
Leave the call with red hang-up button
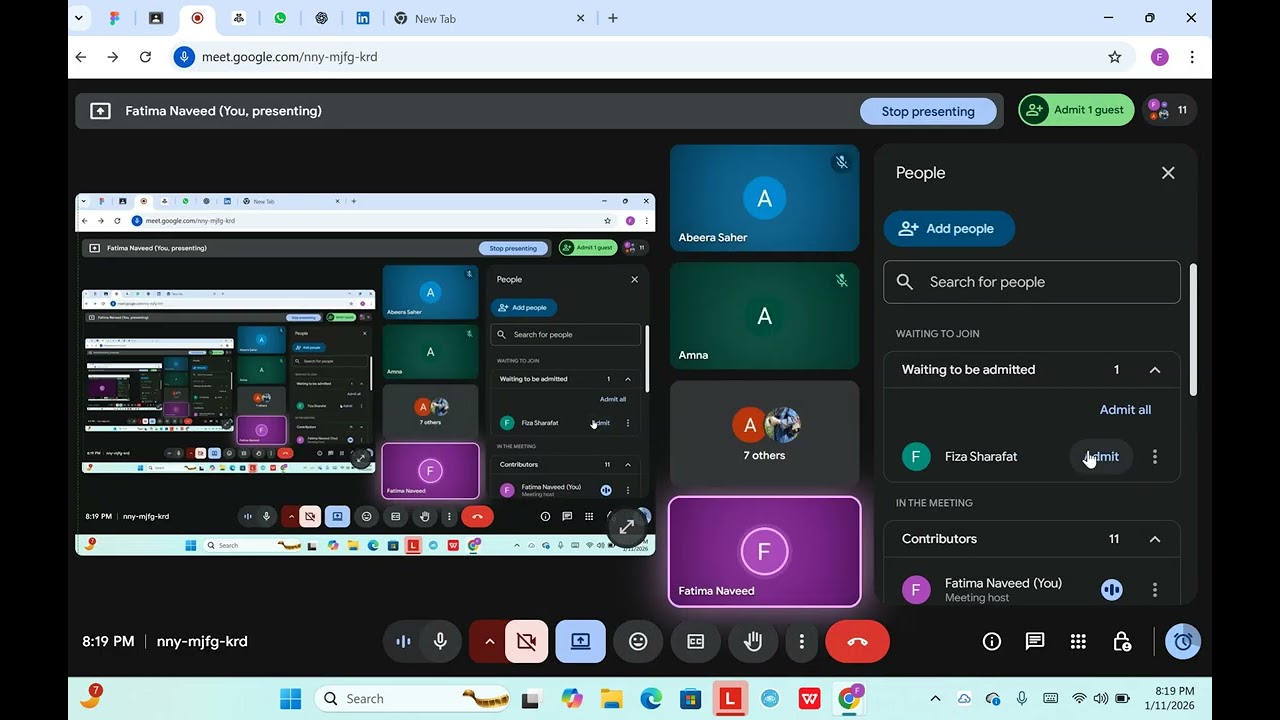click(x=857, y=642)
